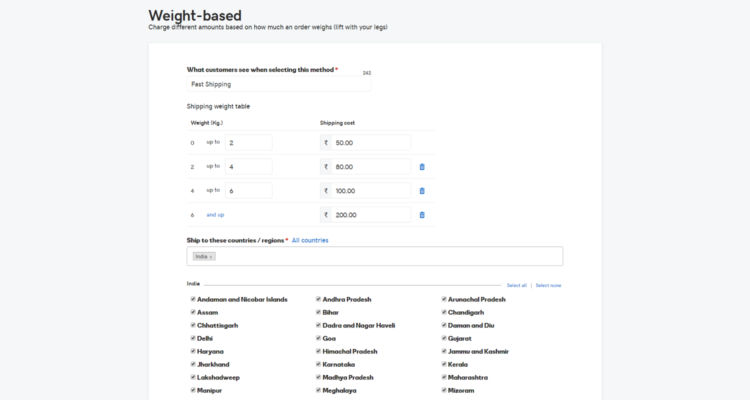Toggle the Himachal Pradesh checkbox
Screen dimensions: 750x400
[x=318, y=351]
